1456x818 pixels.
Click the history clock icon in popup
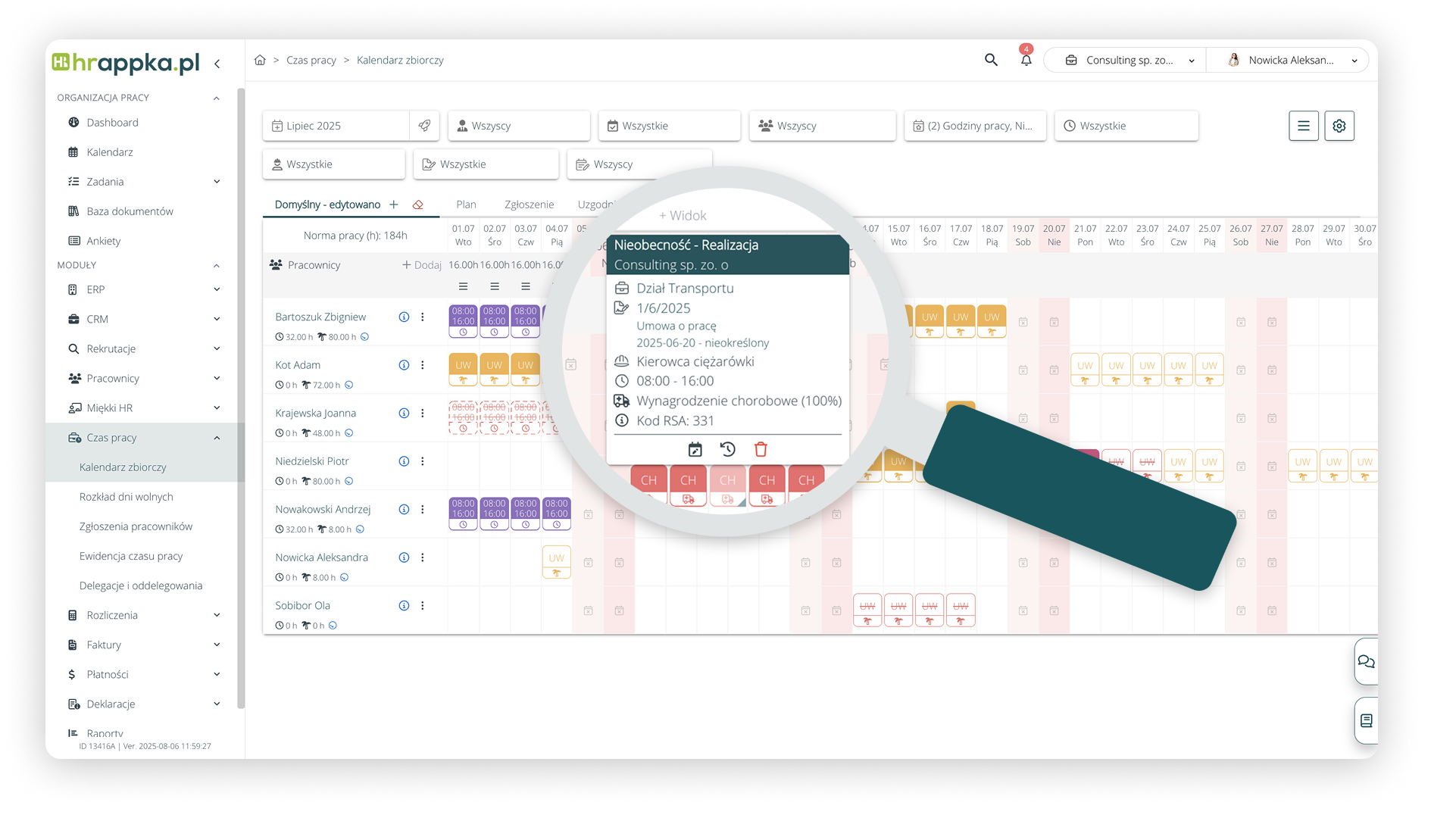click(x=727, y=449)
